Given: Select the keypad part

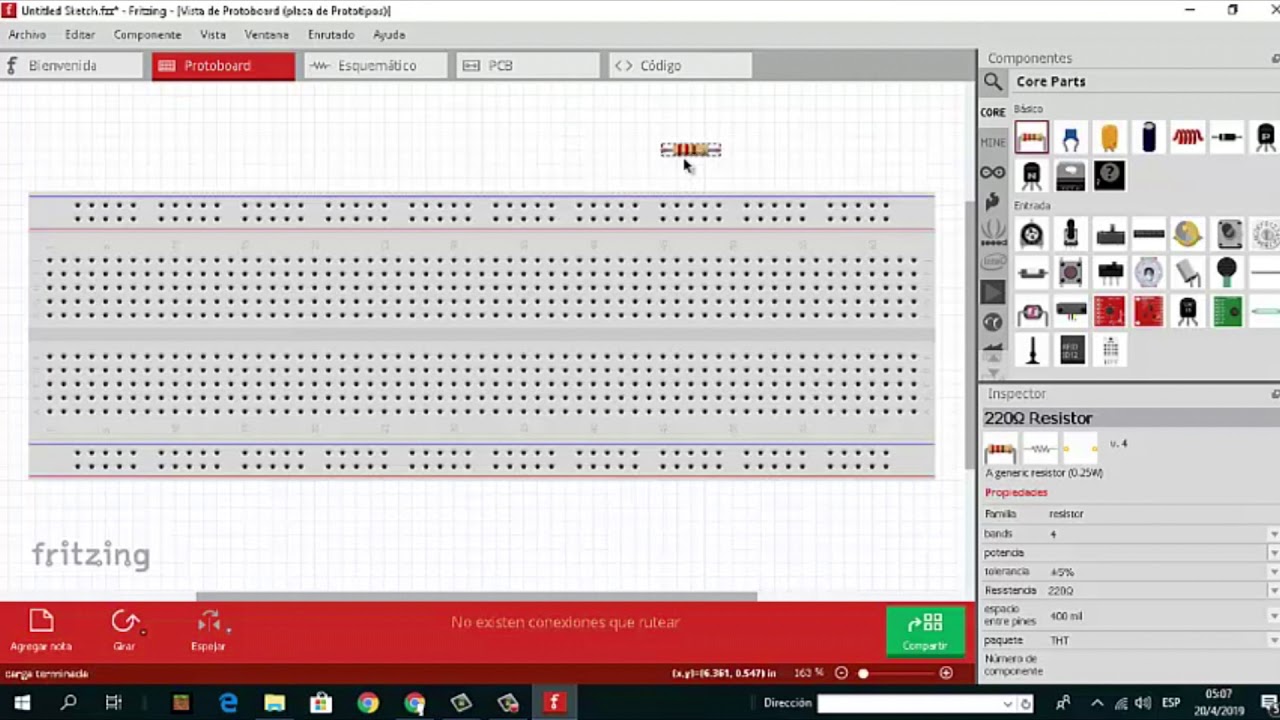Looking at the screenshot, I should click(1110, 350).
